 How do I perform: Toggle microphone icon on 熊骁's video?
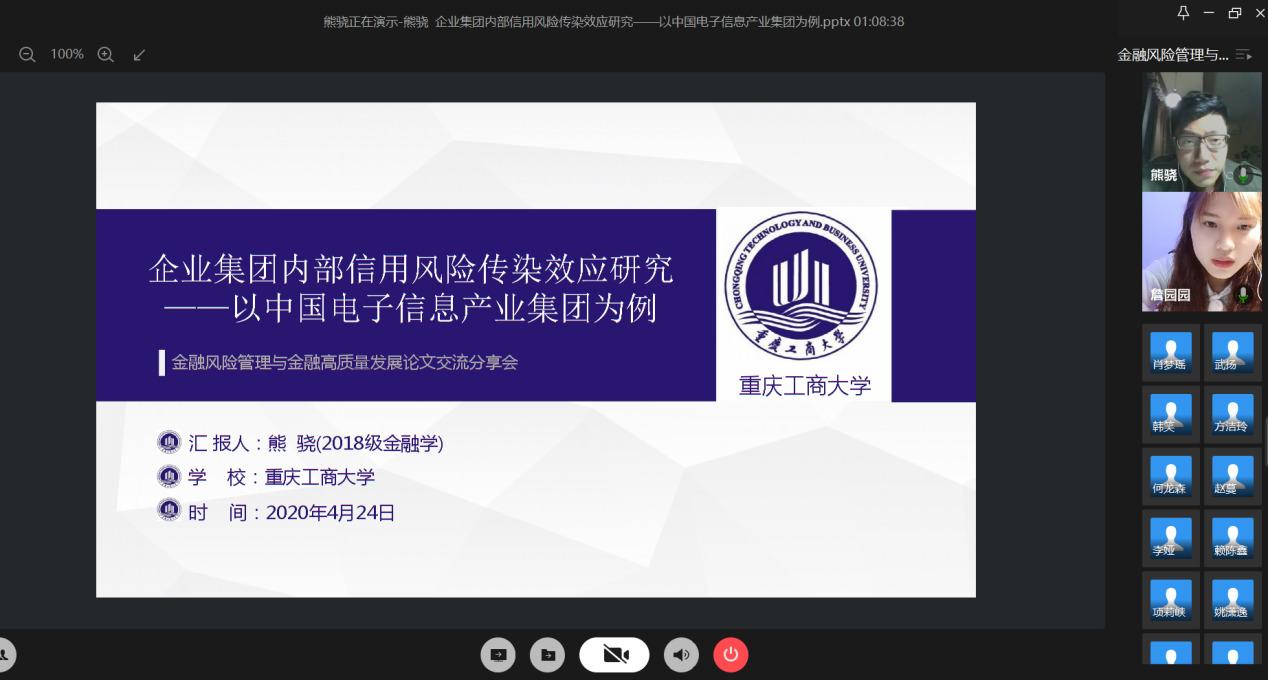click(x=1243, y=175)
